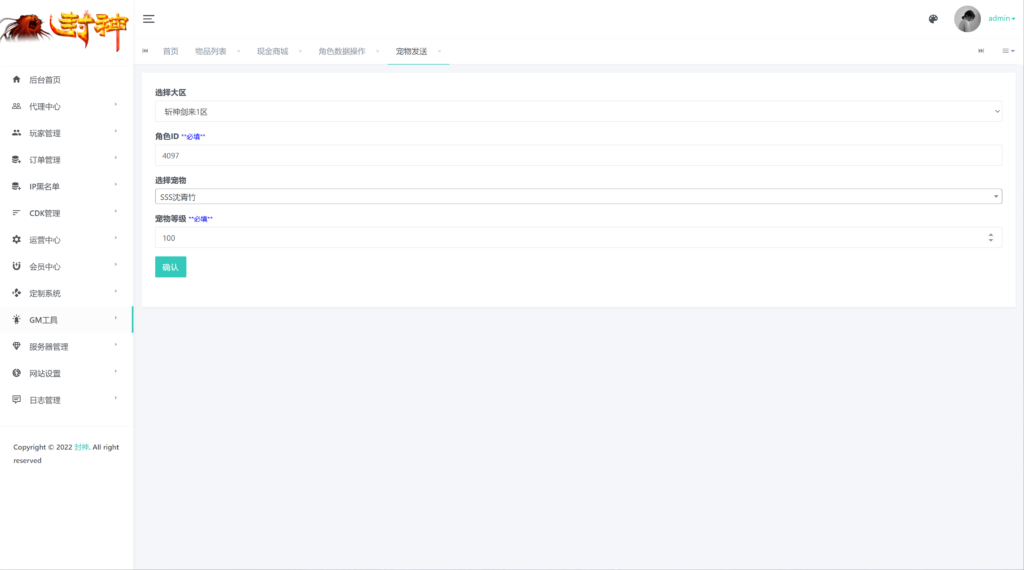
Task: Click the 角色ID input field
Action: 578,155
